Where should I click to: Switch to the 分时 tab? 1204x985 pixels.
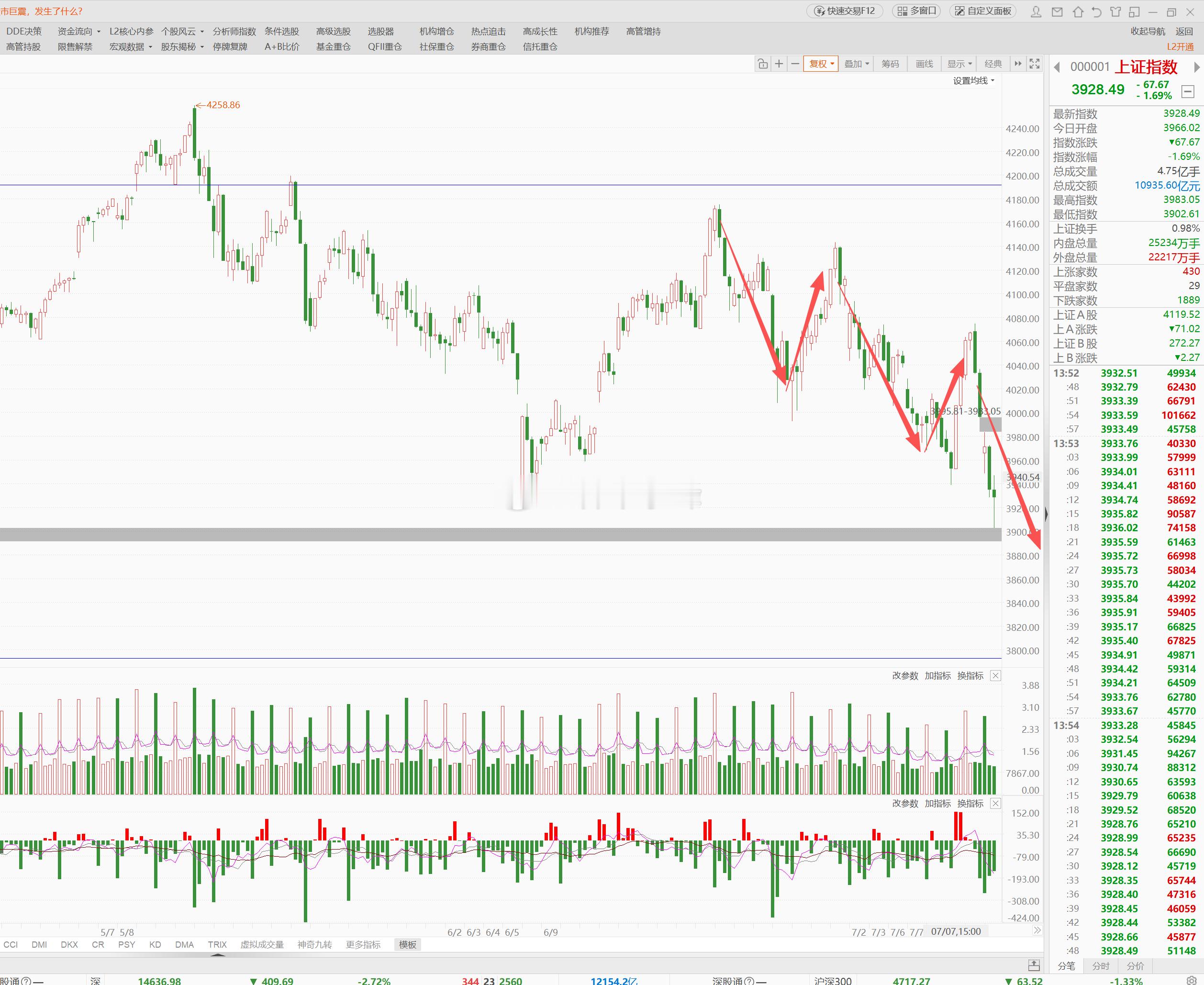(x=1101, y=966)
